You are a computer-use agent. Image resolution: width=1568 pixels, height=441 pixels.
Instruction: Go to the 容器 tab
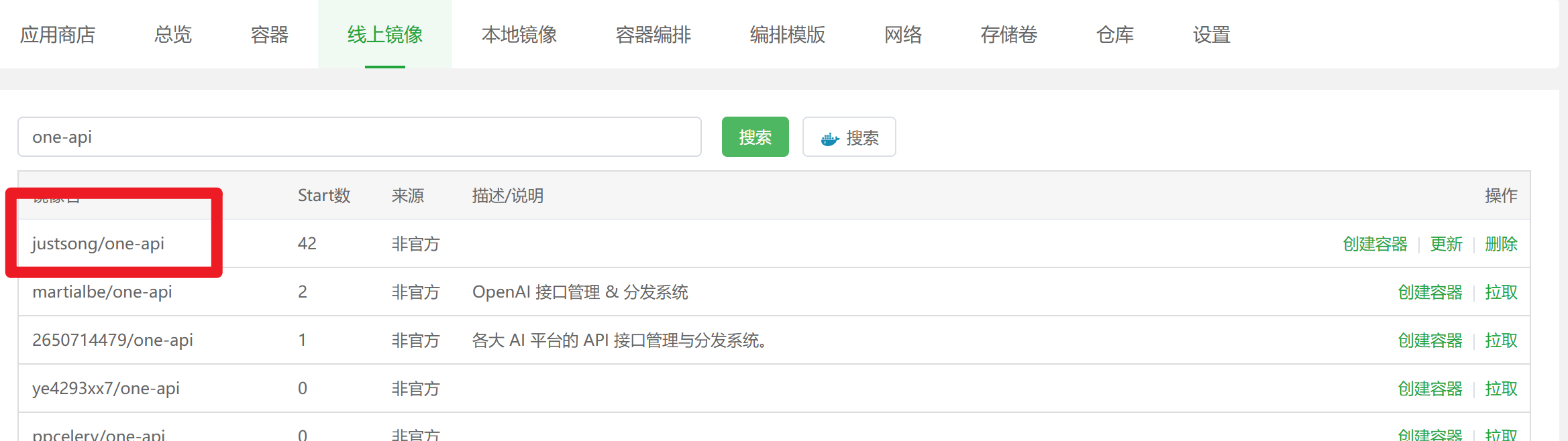pyautogui.click(x=269, y=35)
